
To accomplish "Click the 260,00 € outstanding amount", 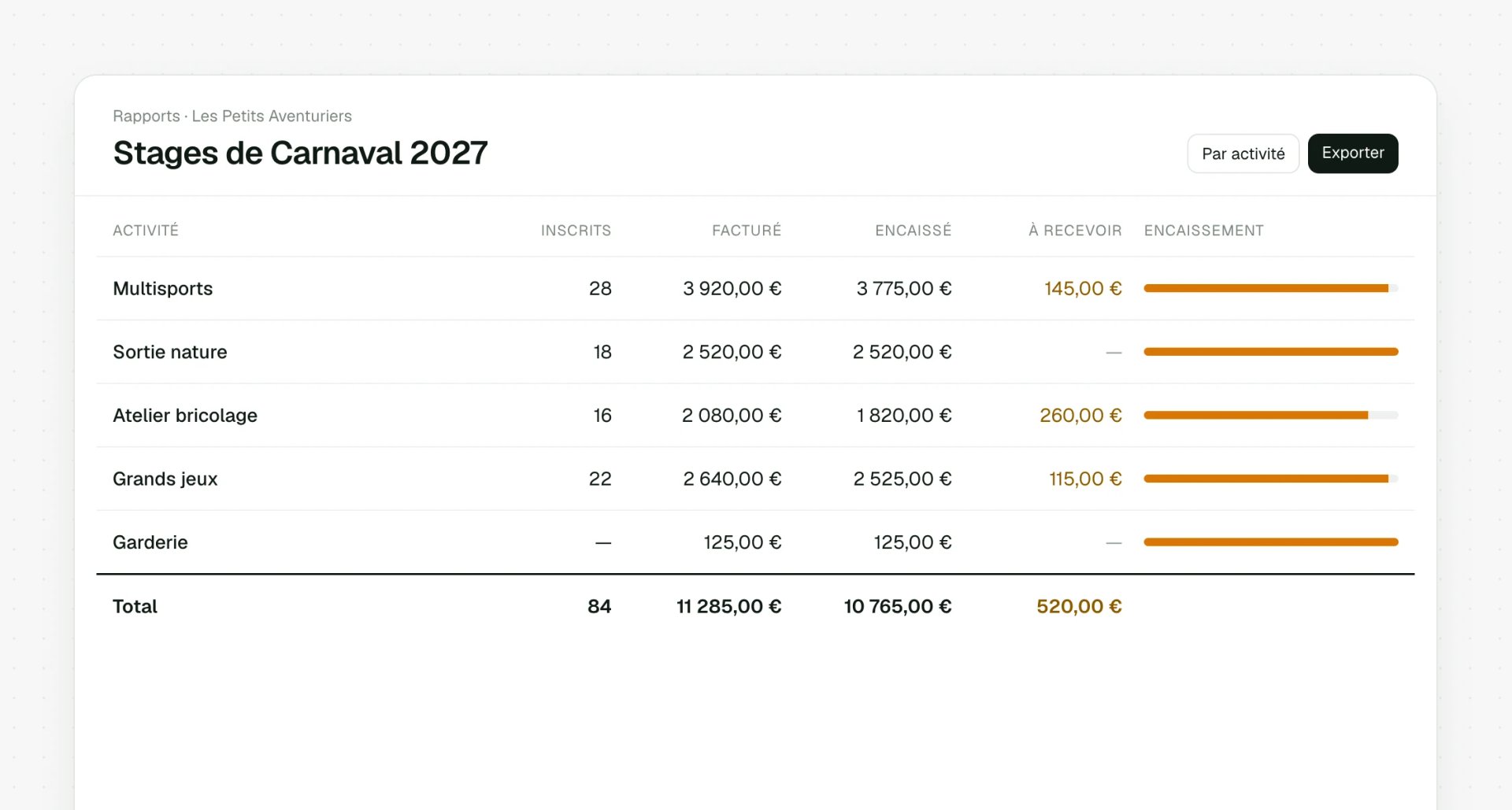I will (1080, 416).
